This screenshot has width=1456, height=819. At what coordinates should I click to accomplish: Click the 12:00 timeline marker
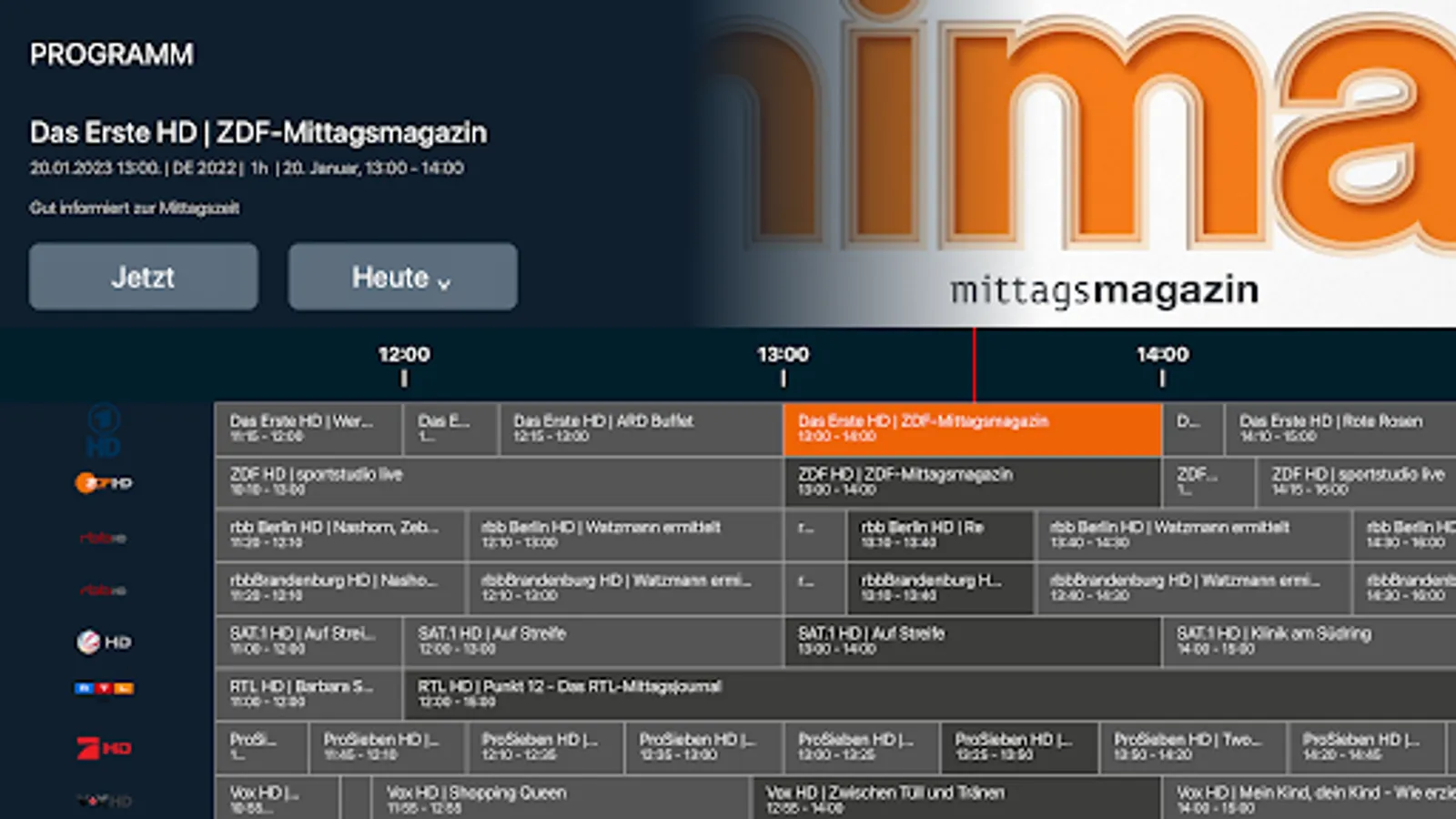(x=404, y=364)
